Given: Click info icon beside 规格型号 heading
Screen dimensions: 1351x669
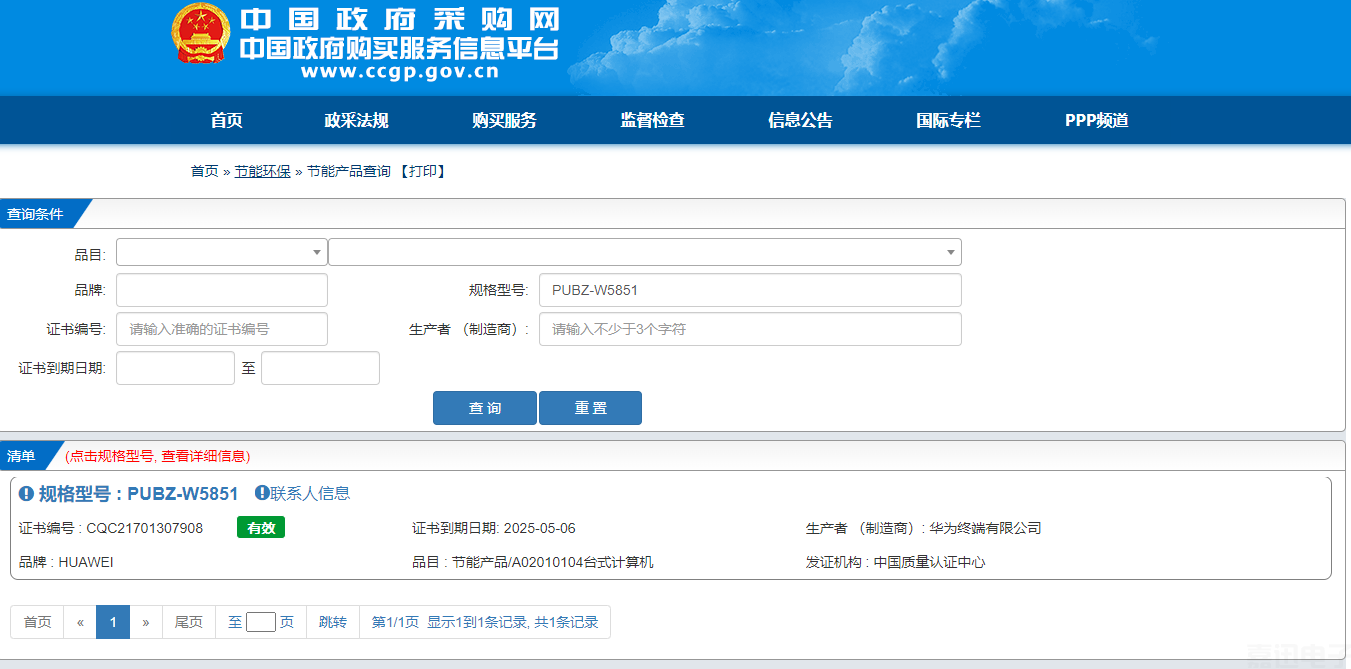Looking at the screenshot, I should click(27, 493).
